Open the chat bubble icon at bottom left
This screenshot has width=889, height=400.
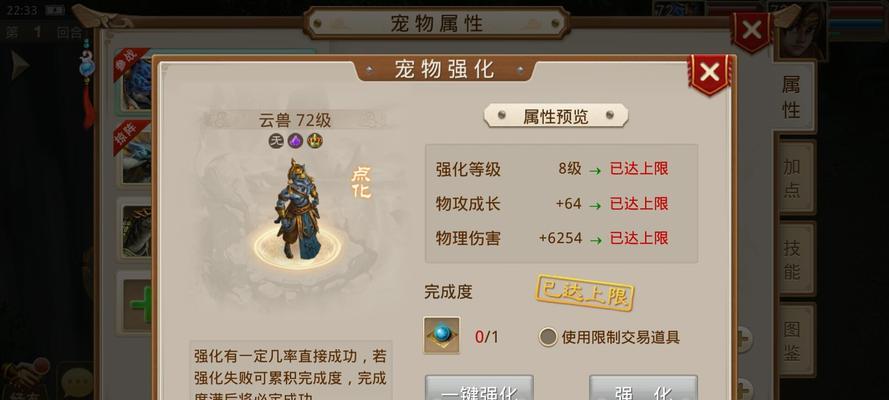75,382
